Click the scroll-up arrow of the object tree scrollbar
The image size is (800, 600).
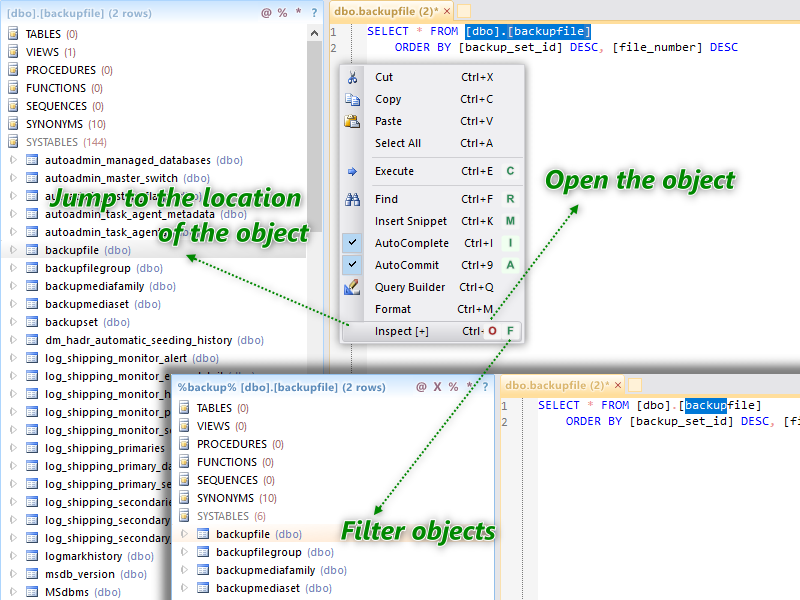point(314,33)
